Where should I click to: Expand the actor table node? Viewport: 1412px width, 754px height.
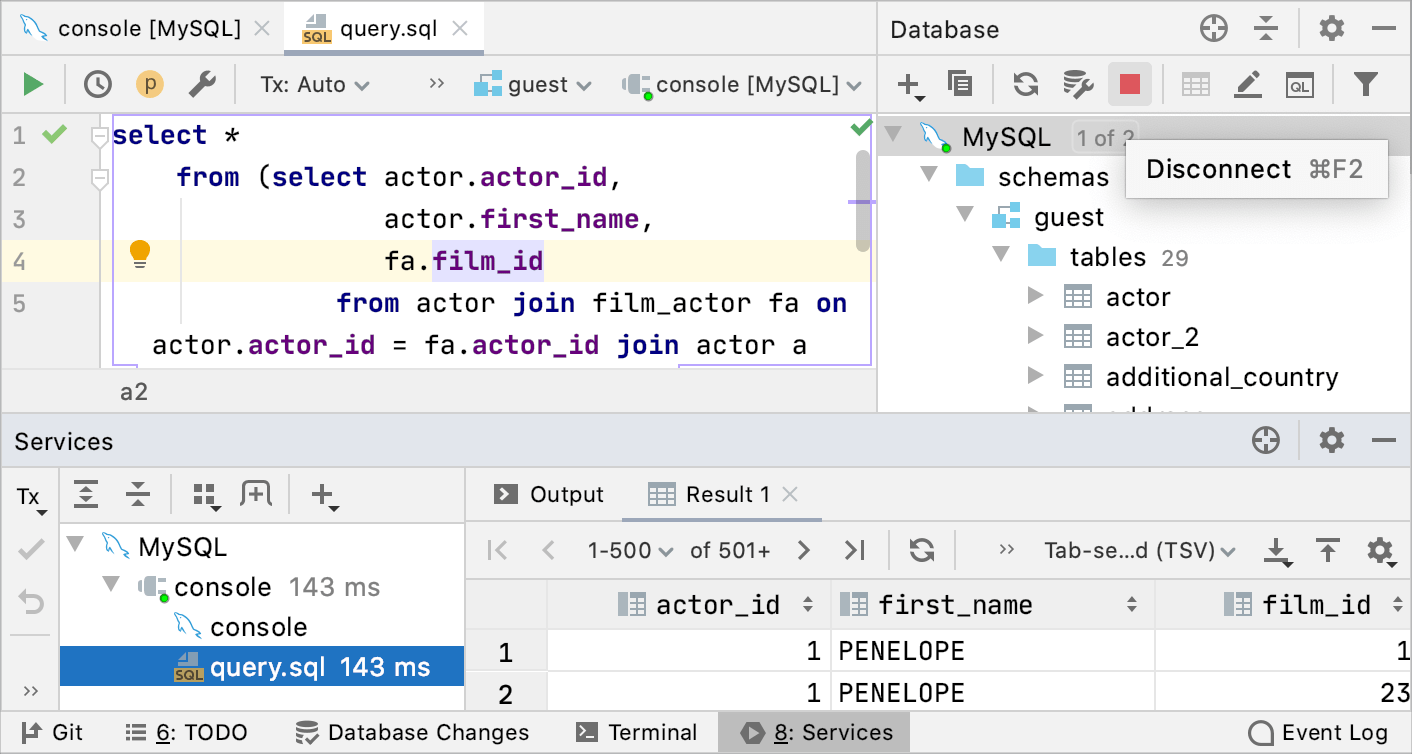tap(1037, 296)
